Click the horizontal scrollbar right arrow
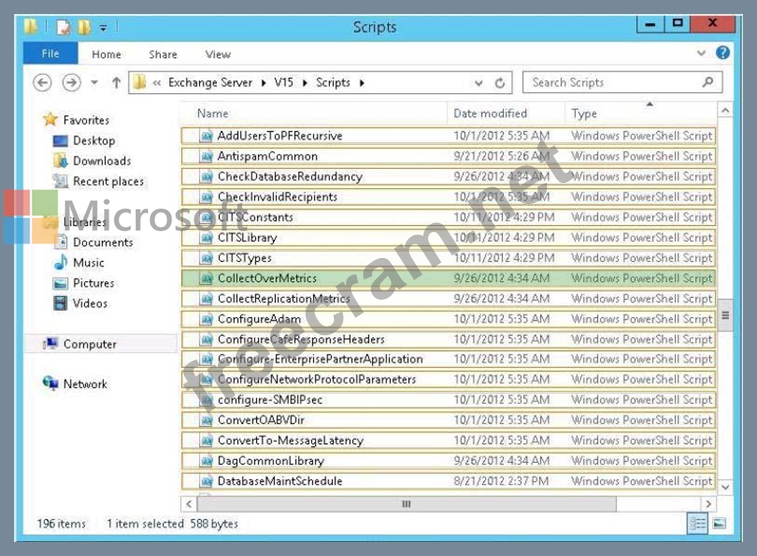The width and height of the screenshot is (757, 556). pos(708,504)
